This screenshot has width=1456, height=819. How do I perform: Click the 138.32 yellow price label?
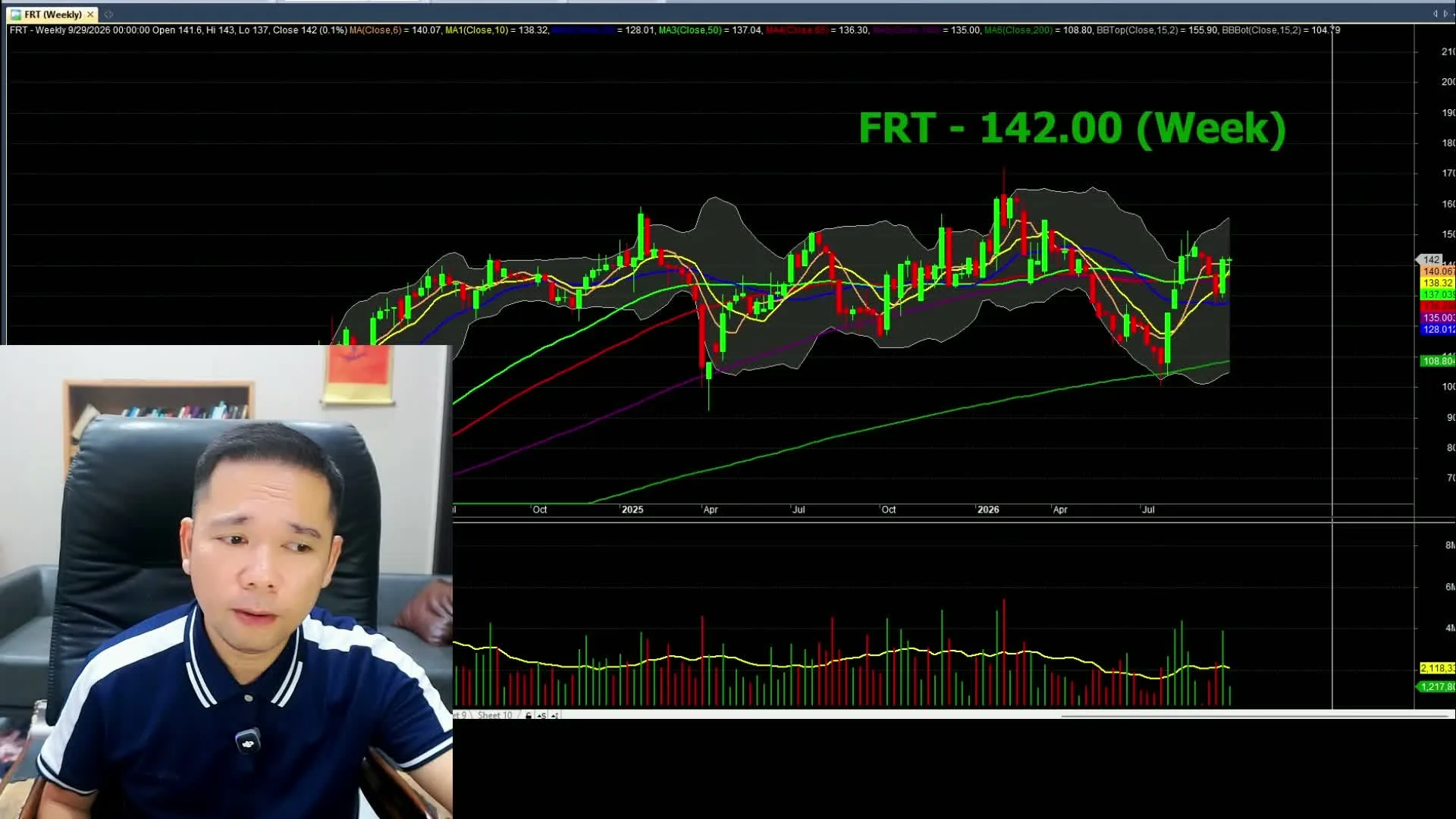[x=1437, y=283]
